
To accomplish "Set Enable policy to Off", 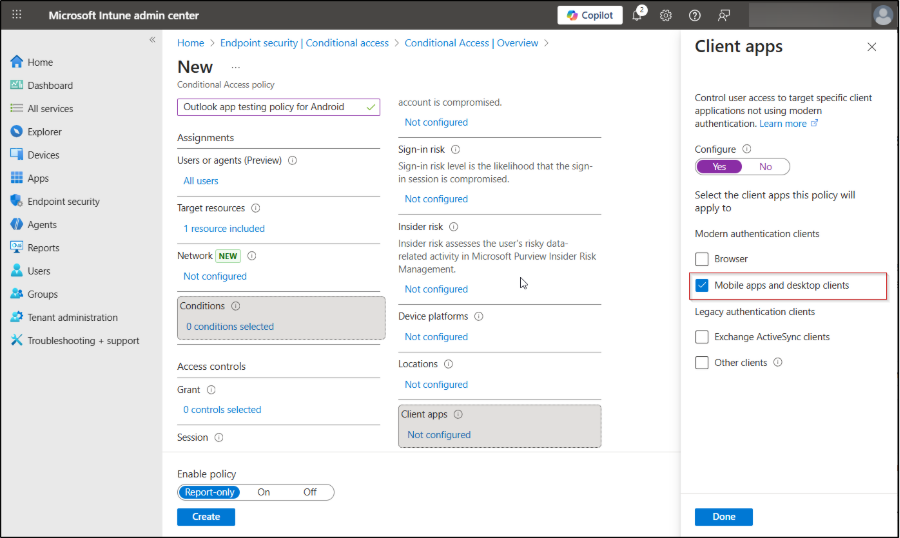I will (x=310, y=493).
